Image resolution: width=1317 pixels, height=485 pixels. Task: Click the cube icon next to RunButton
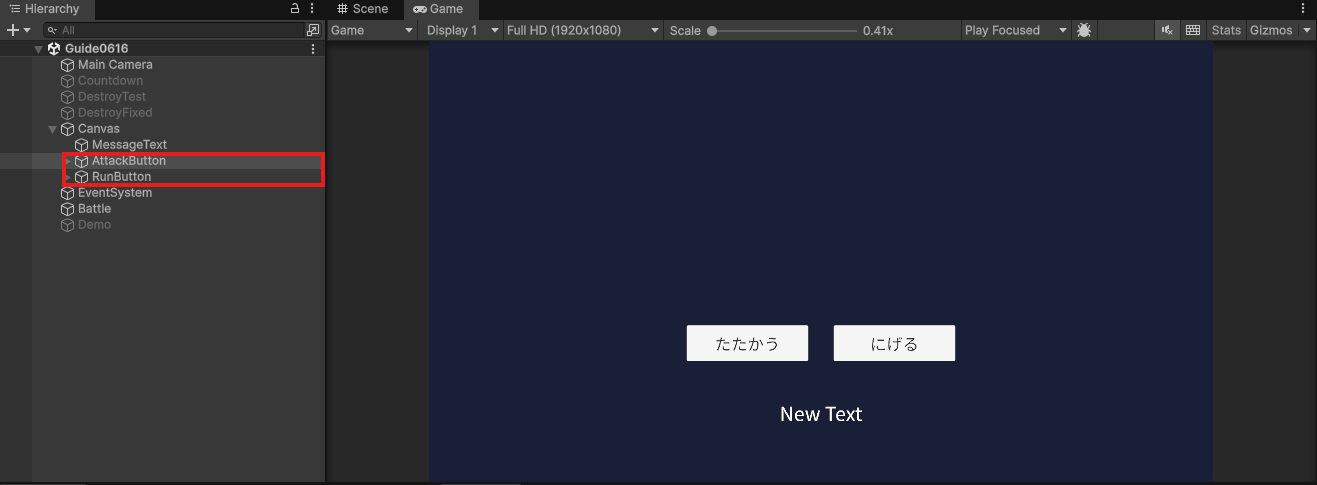pos(82,177)
